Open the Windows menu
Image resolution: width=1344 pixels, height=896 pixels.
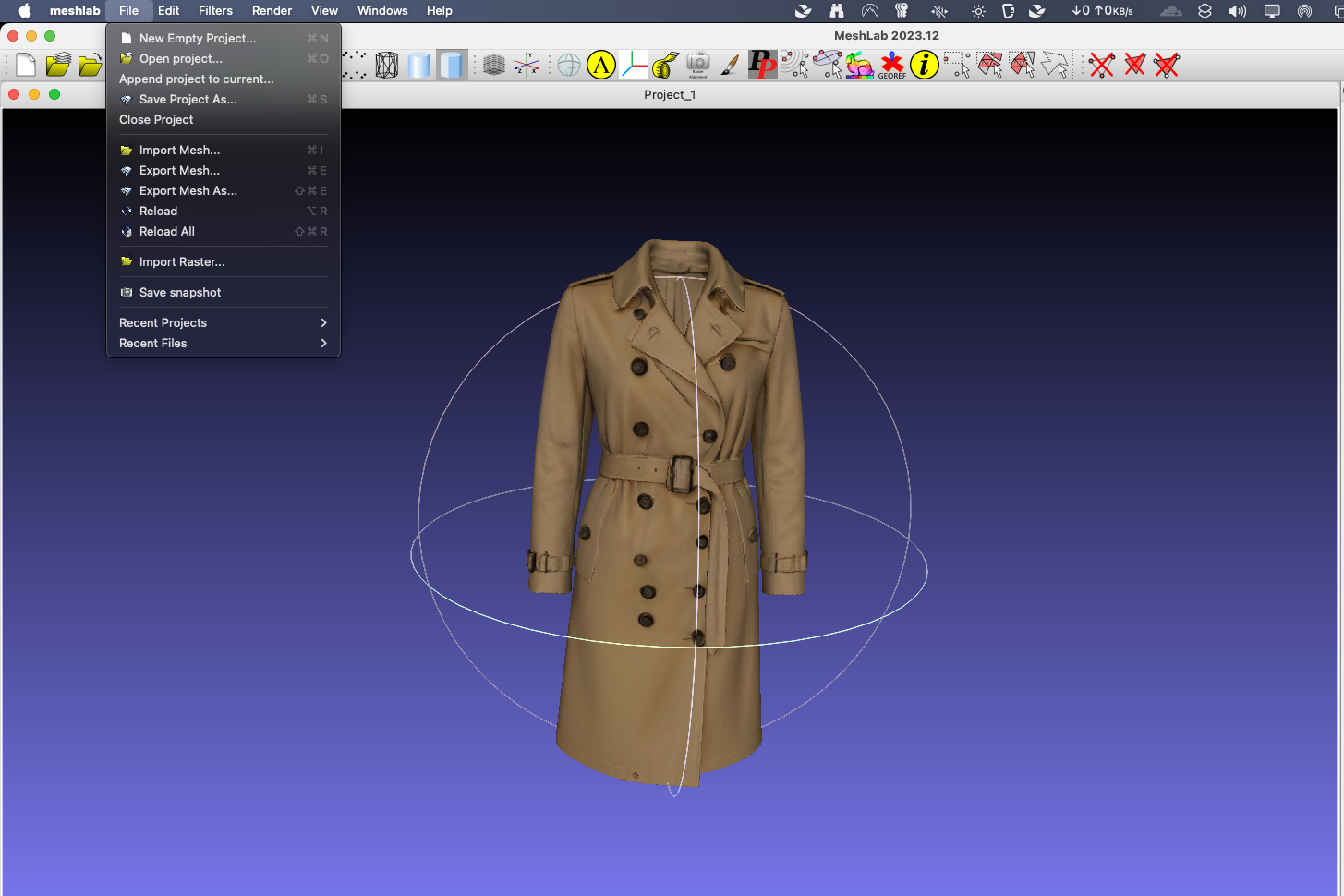382,11
